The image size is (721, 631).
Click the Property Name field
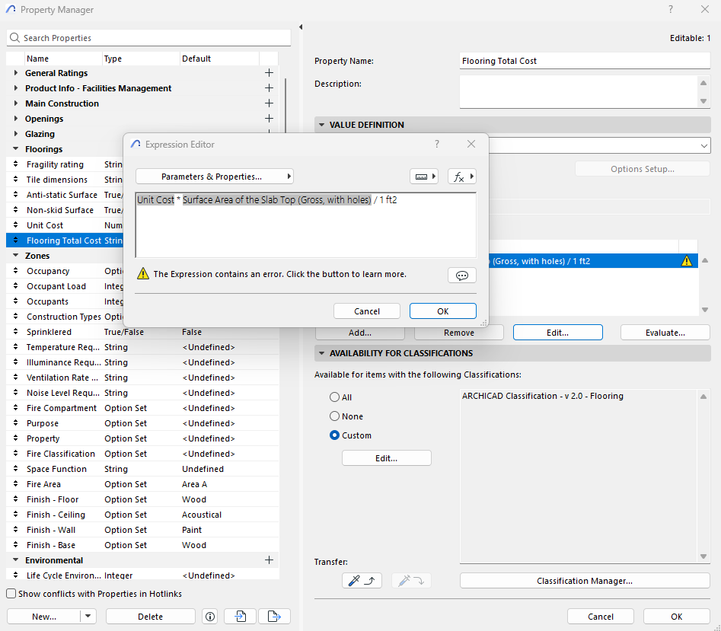584,61
